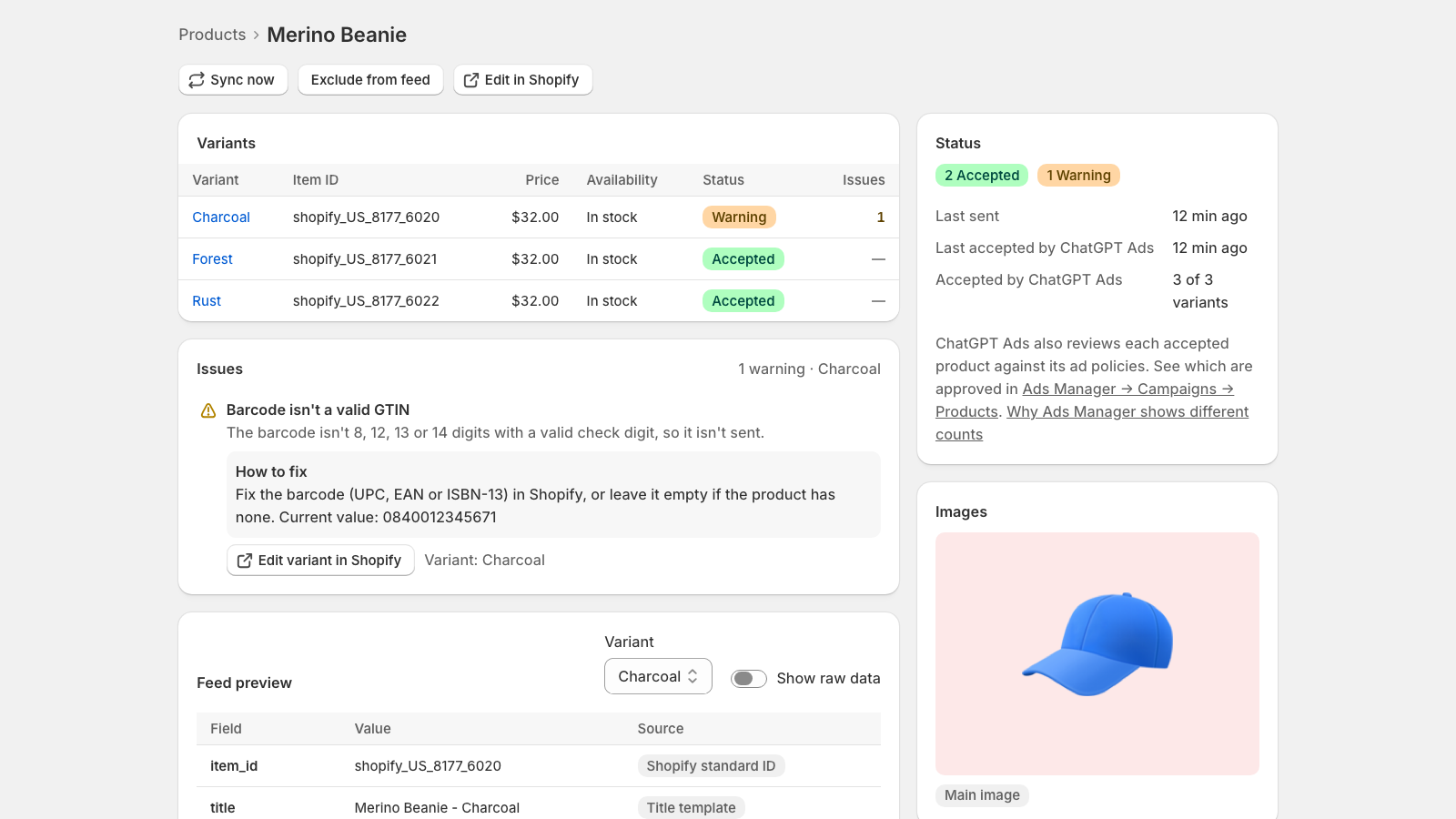Click Edit variant in Shopify button
This screenshot has width=1456, height=819.
[320, 561]
